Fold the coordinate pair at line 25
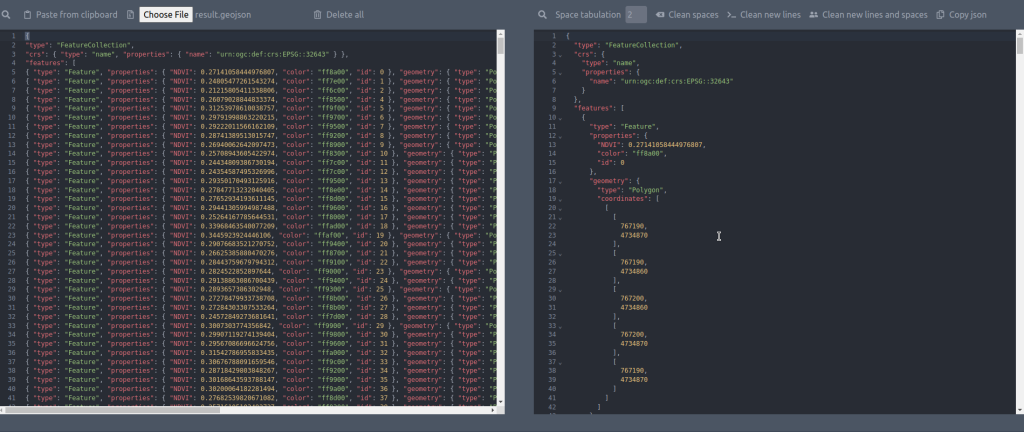This screenshot has height=432, width=1024. pos(560,253)
